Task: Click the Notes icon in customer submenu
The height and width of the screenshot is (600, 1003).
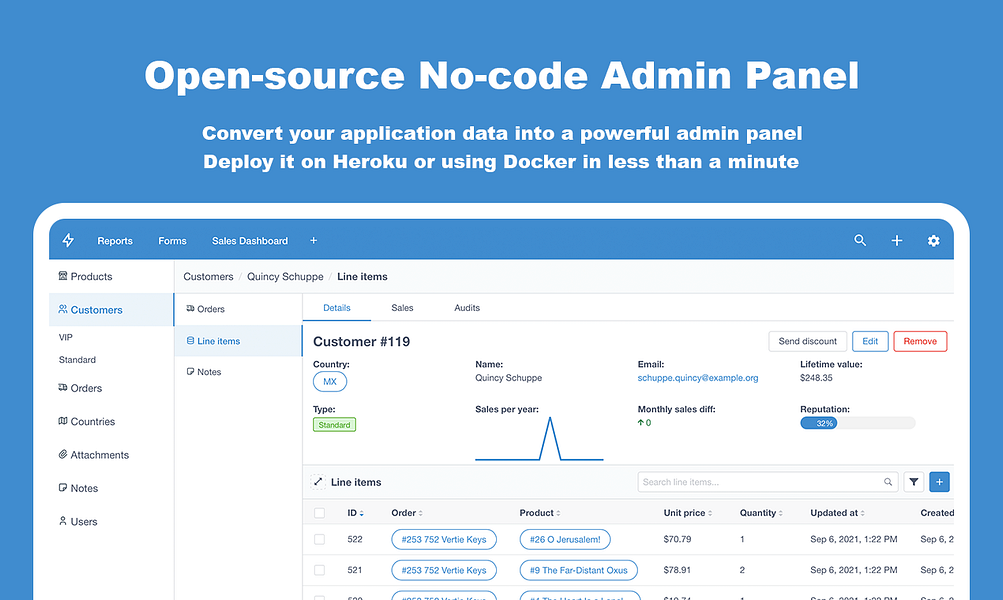Action: point(190,371)
